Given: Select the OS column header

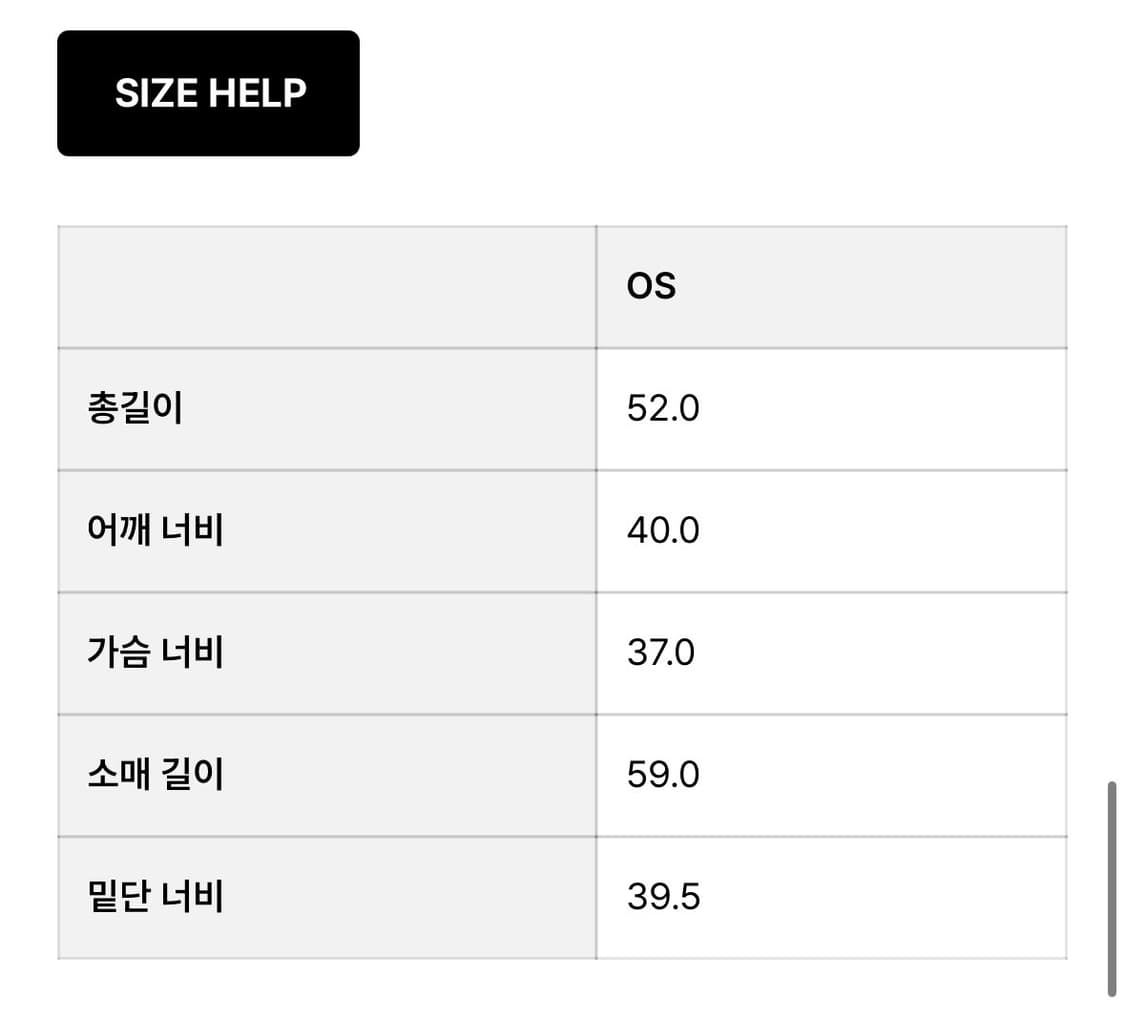Looking at the screenshot, I should point(652,285).
